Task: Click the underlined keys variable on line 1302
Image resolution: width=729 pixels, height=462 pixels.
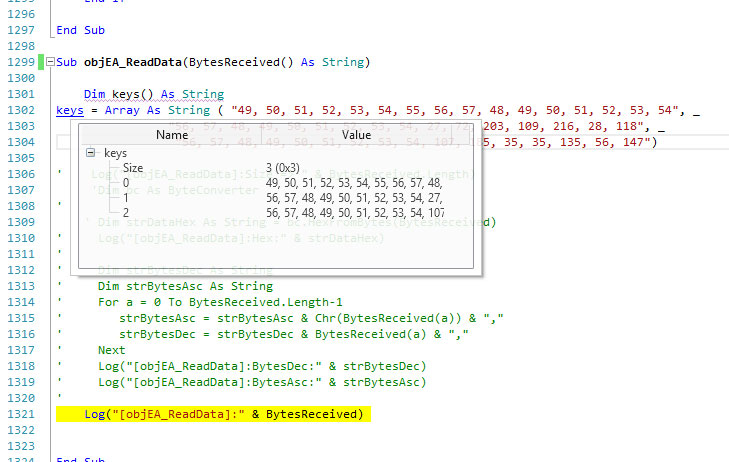Action: (70, 110)
